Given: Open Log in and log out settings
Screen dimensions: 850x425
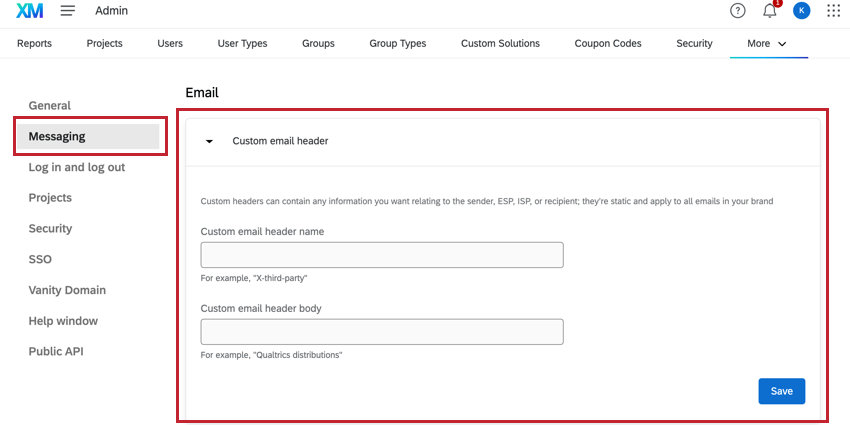Looking at the screenshot, I should [x=77, y=167].
